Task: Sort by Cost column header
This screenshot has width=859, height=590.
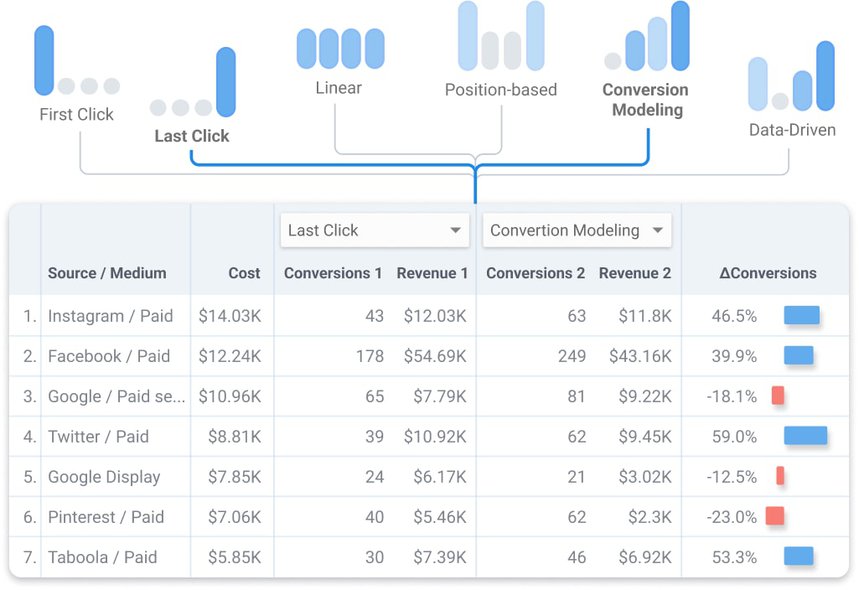Action: [244, 273]
